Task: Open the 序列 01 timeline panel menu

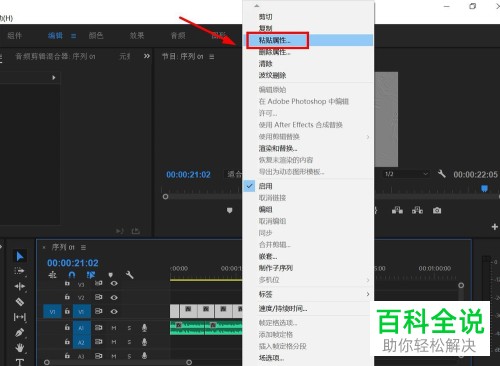Action: [83, 247]
